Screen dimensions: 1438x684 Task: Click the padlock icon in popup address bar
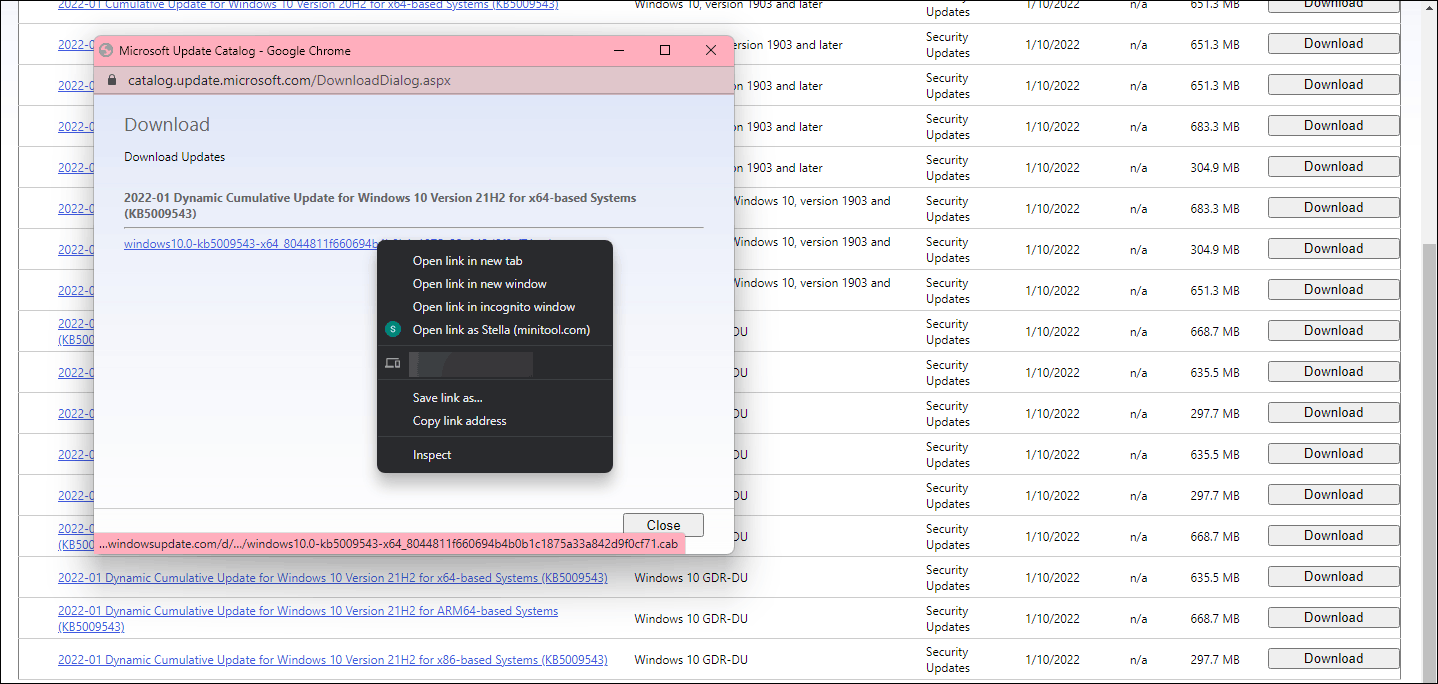[111, 80]
